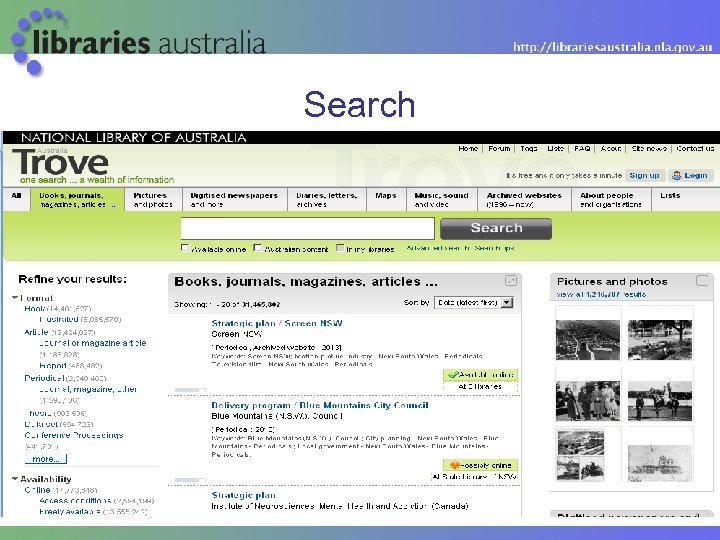Filter results by Periodical format
The image size is (720, 540).
click(45, 378)
